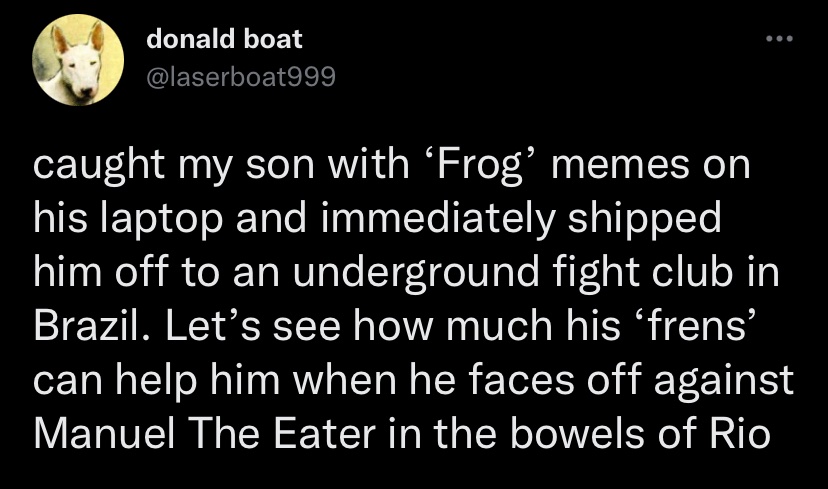The height and width of the screenshot is (489, 828).
Task: Click the word 'shipped' in the tweet
Action: coord(644,218)
